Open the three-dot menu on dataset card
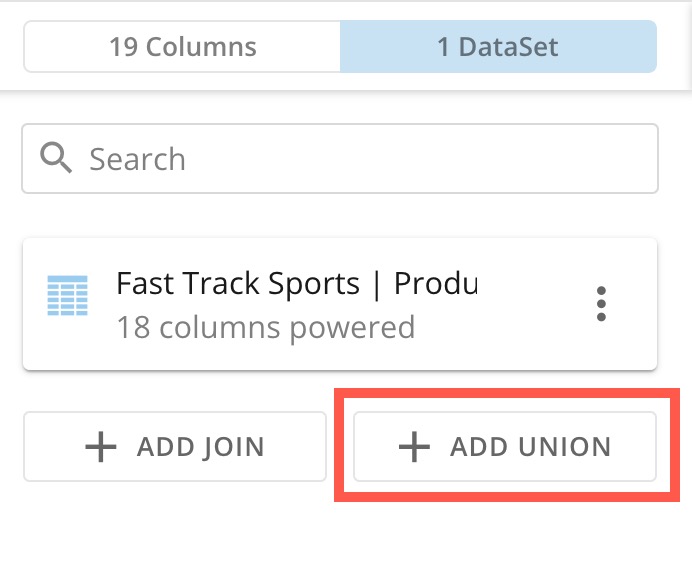Image resolution: width=692 pixels, height=564 pixels. click(x=601, y=304)
